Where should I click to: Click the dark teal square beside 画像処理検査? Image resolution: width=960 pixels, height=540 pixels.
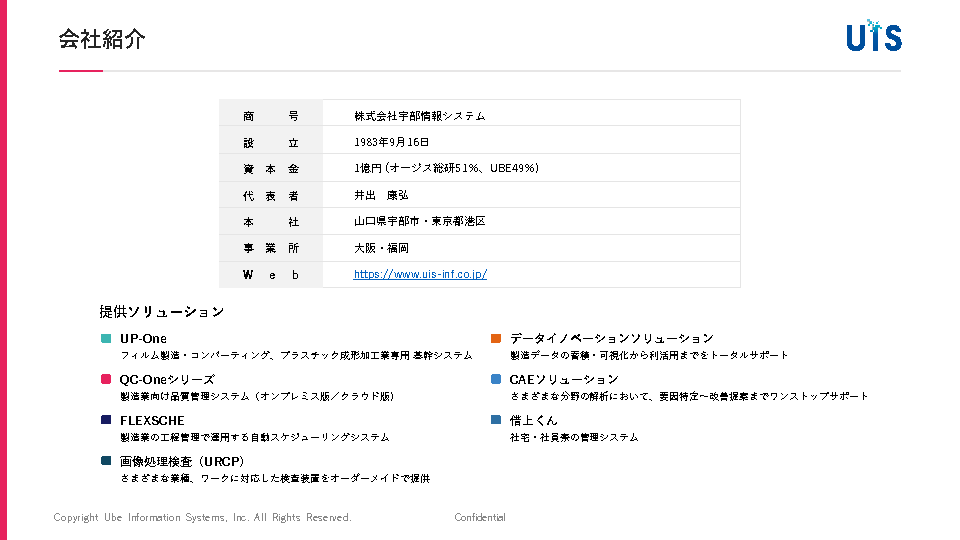point(106,461)
